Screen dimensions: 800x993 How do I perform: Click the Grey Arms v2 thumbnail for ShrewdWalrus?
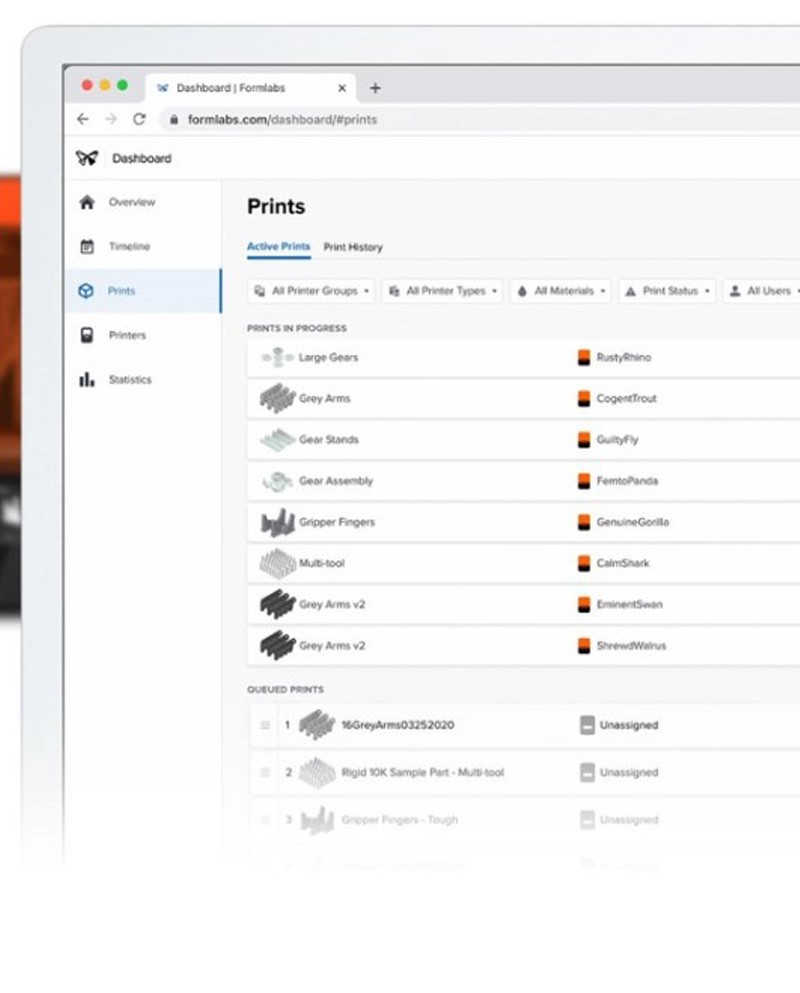pos(277,645)
